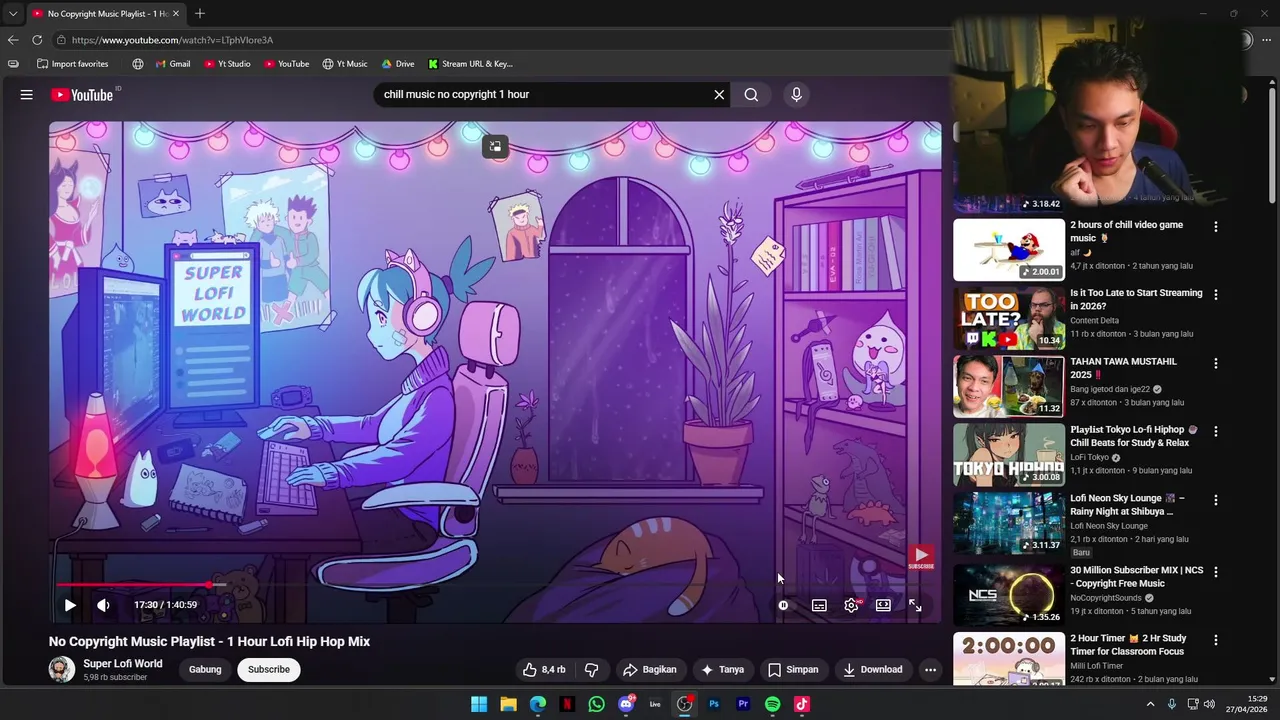Toggle subtitles/closed captions in the player
1280x720 pixels.
coord(819,605)
